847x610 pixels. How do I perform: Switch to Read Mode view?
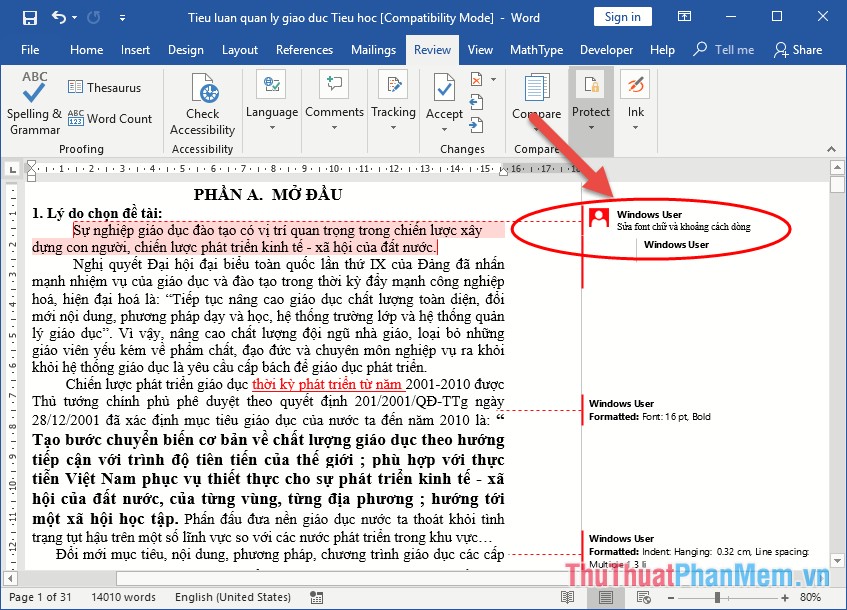568,597
